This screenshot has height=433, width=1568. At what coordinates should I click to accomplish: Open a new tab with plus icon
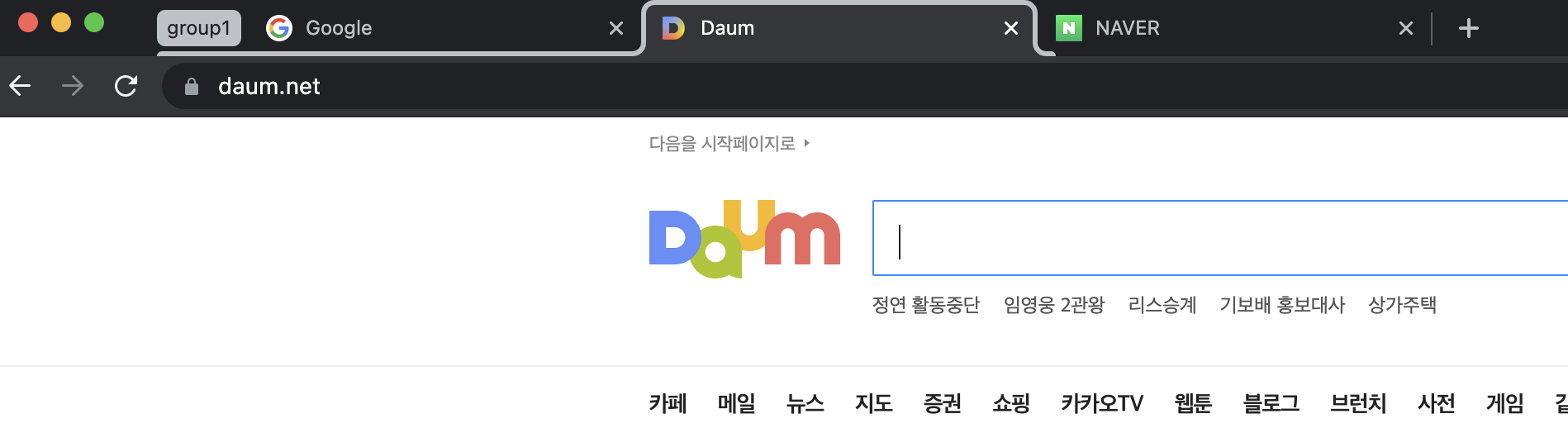[x=1468, y=28]
